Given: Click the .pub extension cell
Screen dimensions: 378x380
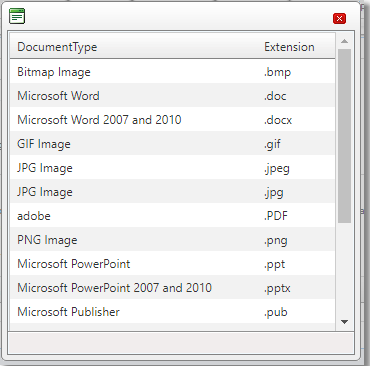Looking at the screenshot, I should coord(276,312).
